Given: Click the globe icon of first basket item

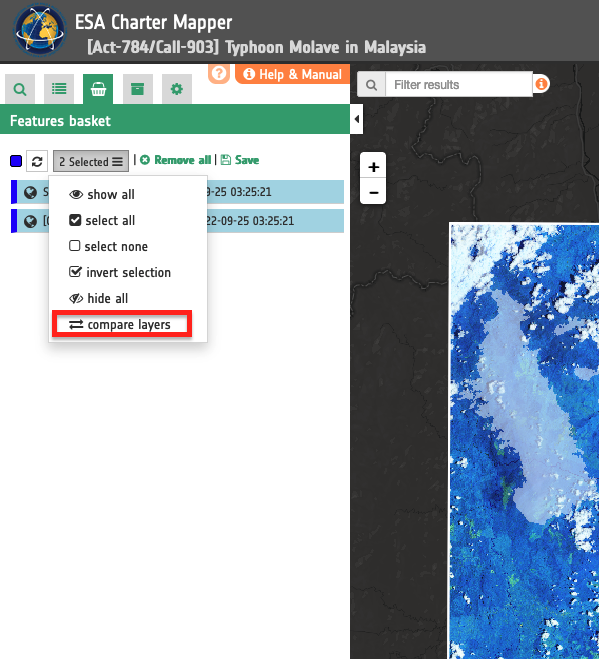Looking at the screenshot, I should coord(30,192).
